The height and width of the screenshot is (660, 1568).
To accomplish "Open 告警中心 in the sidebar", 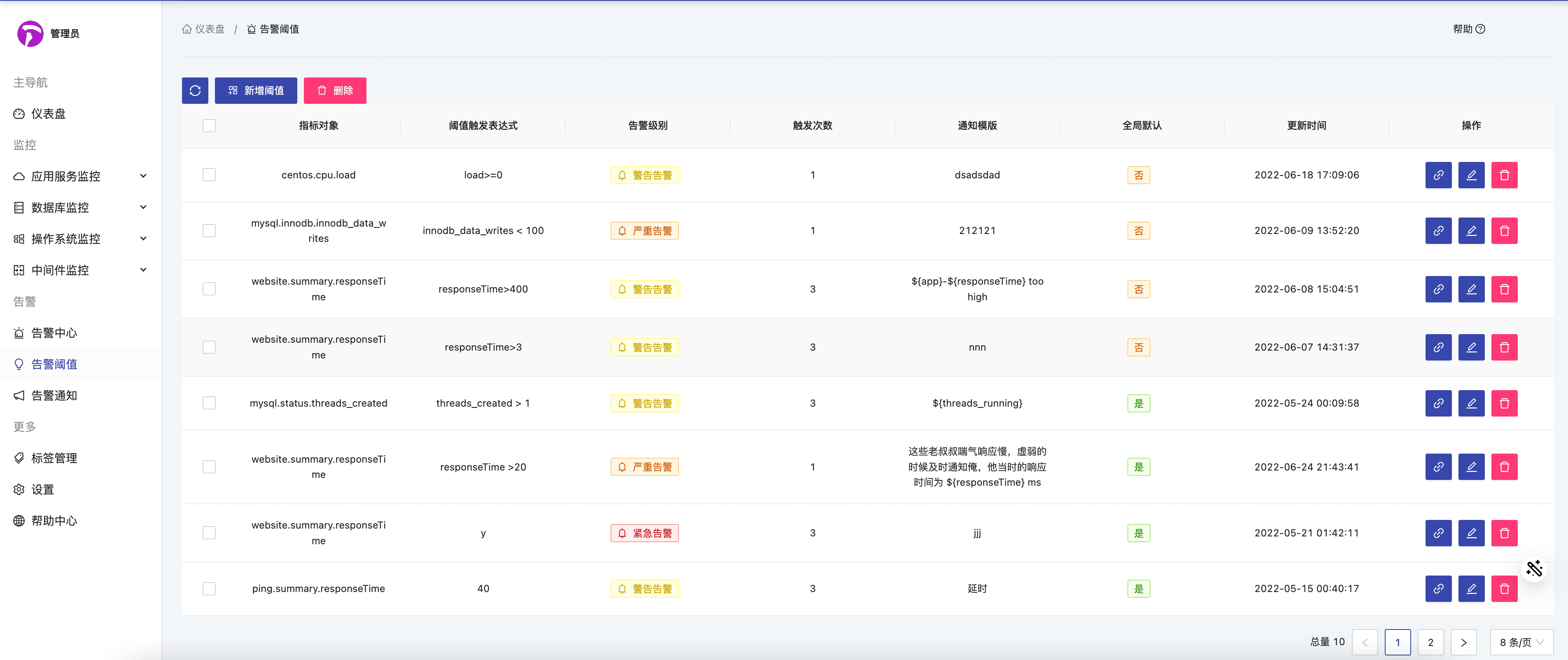I will click(80, 333).
